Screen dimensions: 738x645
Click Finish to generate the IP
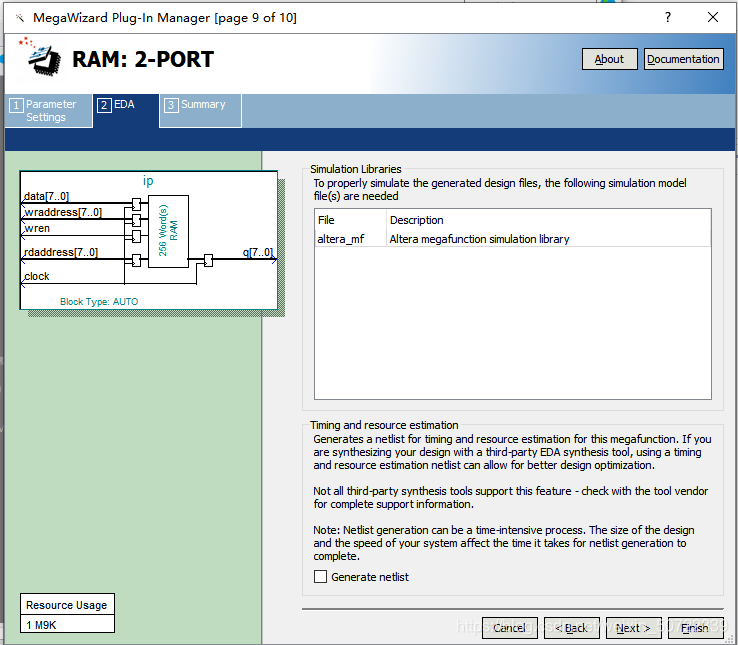[696, 628]
